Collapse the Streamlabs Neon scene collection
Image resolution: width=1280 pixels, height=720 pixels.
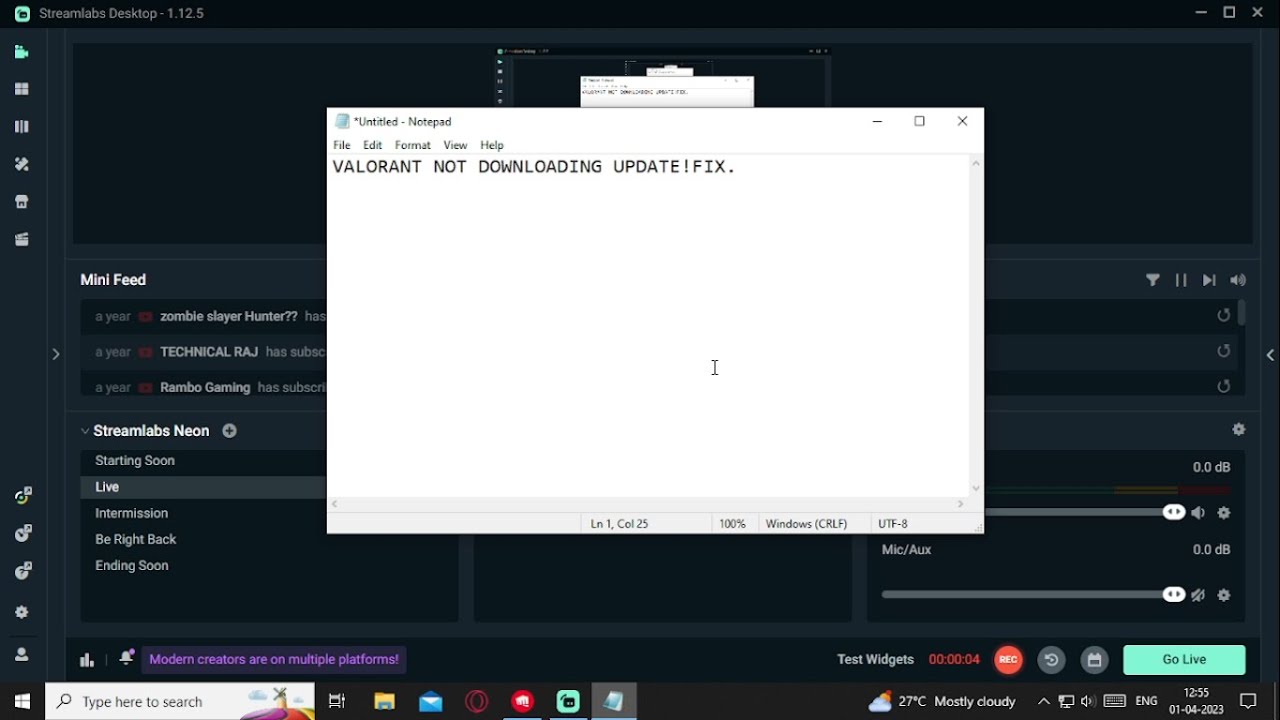(85, 431)
